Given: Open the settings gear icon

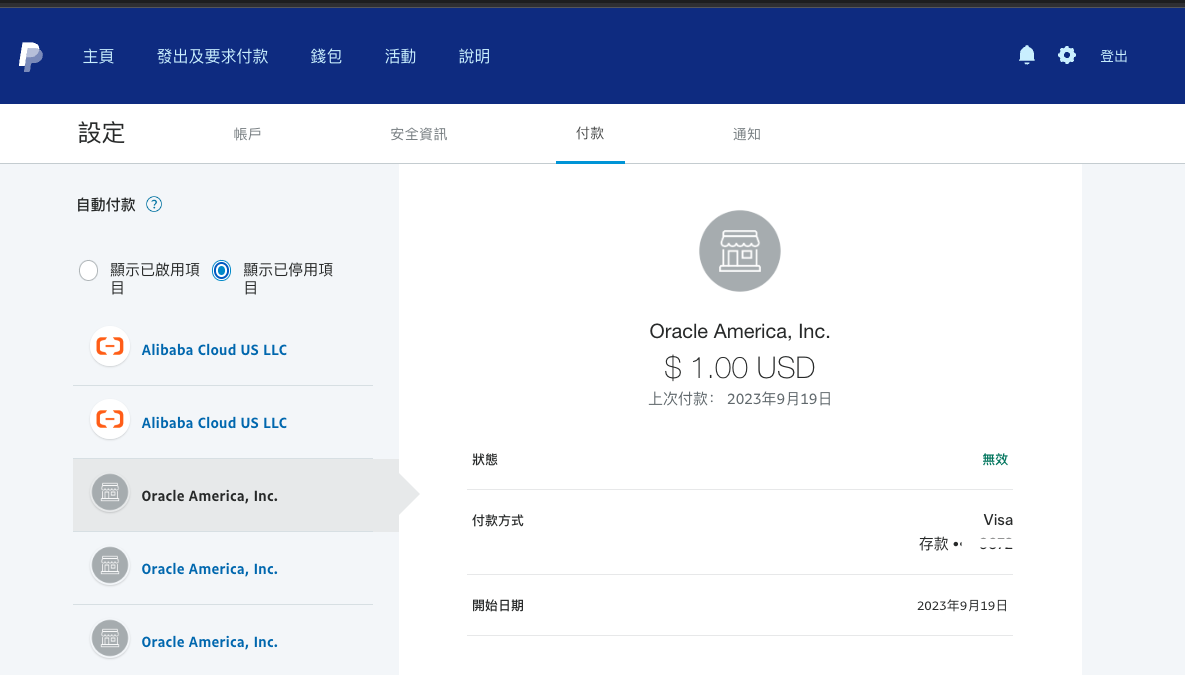Looking at the screenshot, I should [x=1067, y=55].
